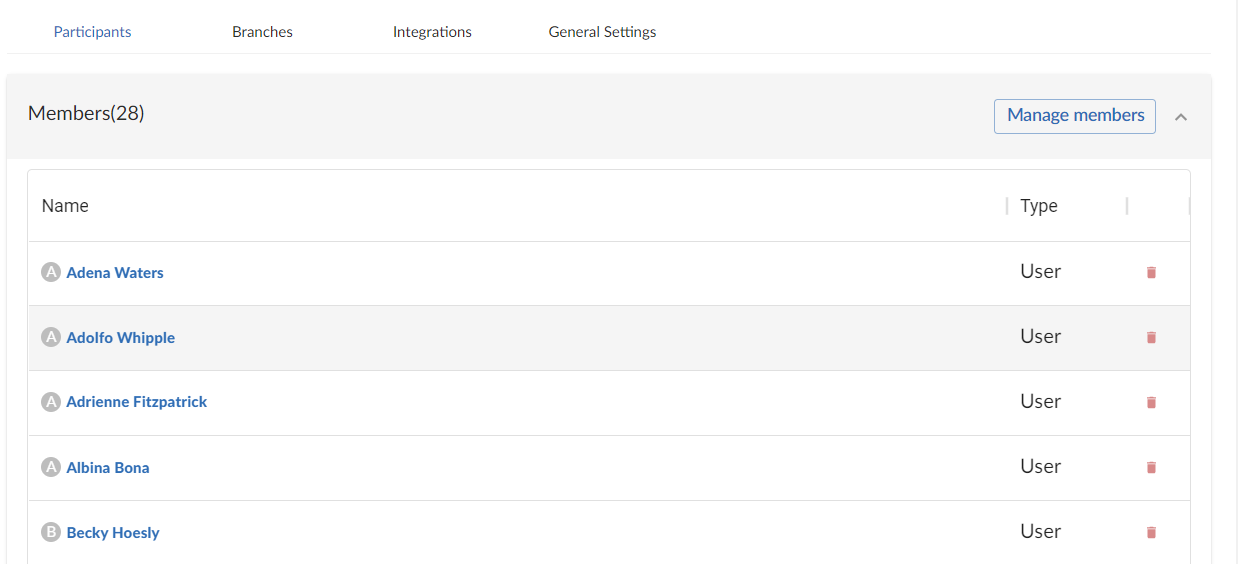Switch to the Participants tab
This screenshot has height=564, width=1238.
(92, 32)
